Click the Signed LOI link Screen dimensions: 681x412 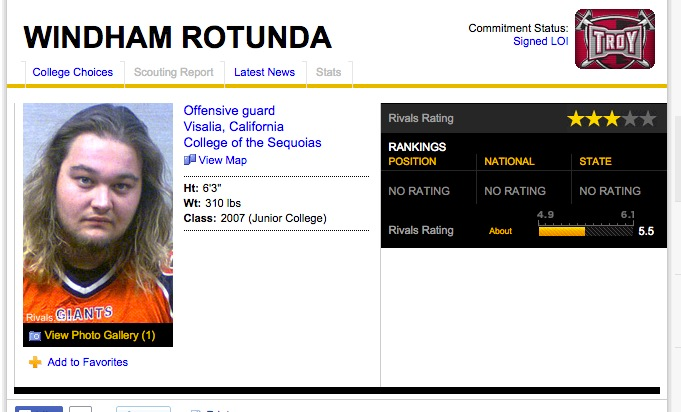click(541, 41)
